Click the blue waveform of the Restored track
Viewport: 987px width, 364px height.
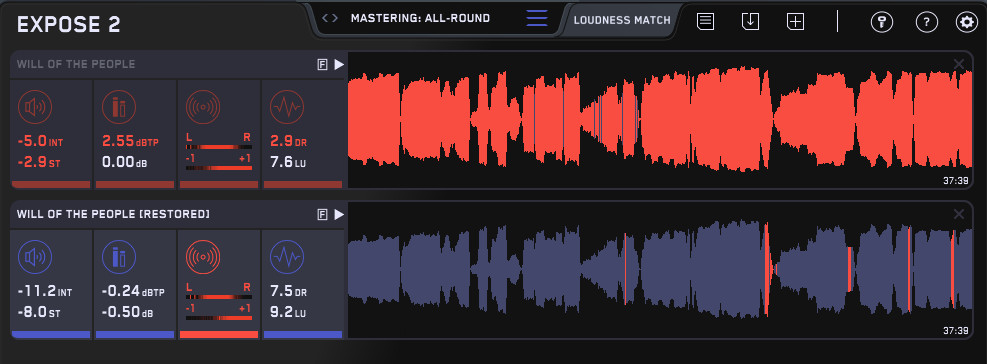660,270
